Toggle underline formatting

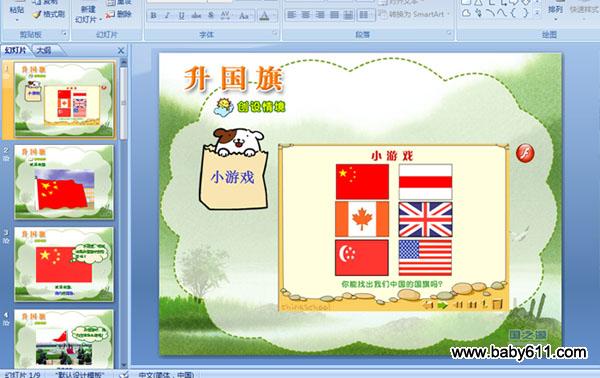[x=181, y=16]
